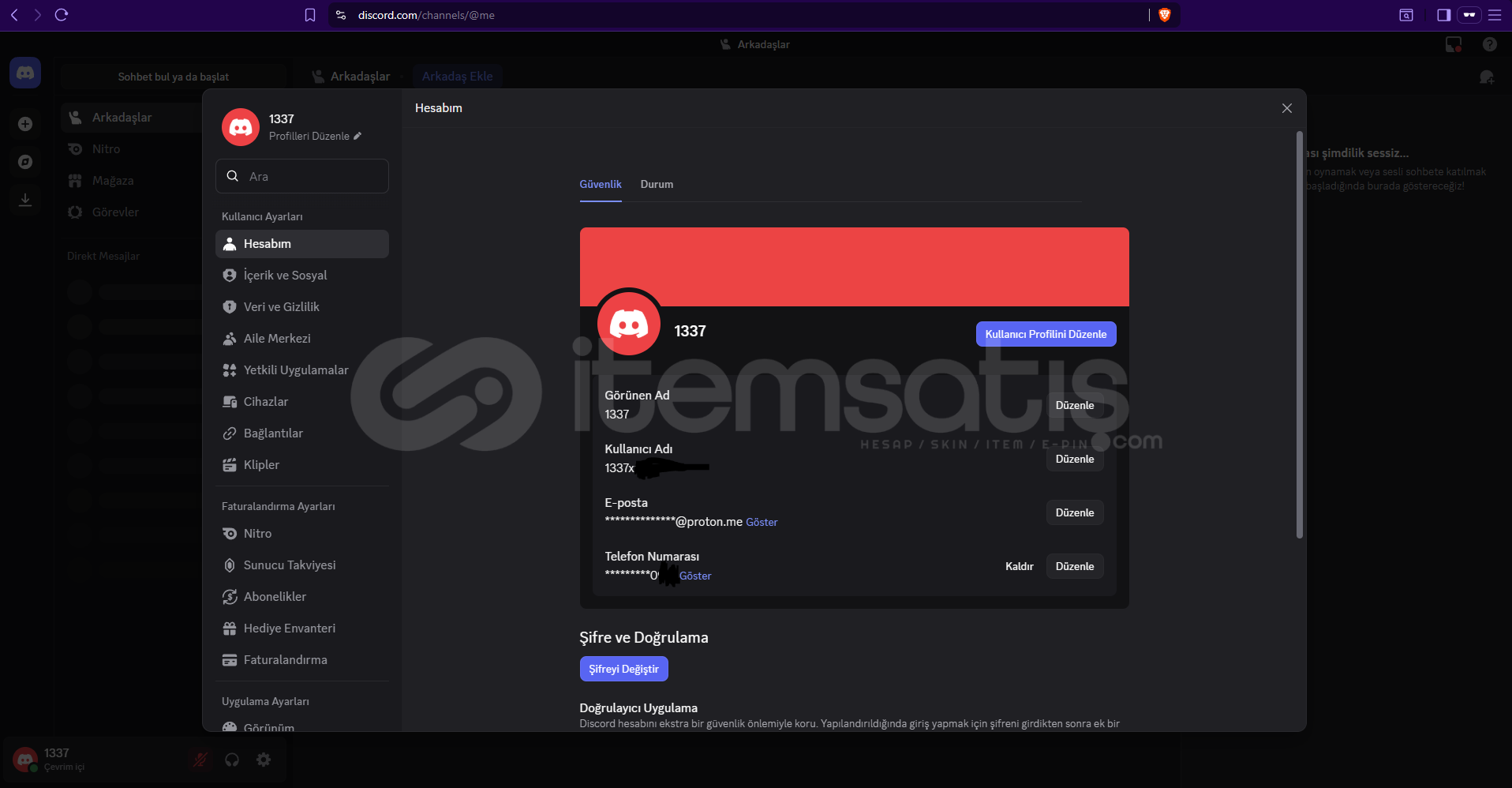Open Aile Merkezi settings

coord(302,339)
